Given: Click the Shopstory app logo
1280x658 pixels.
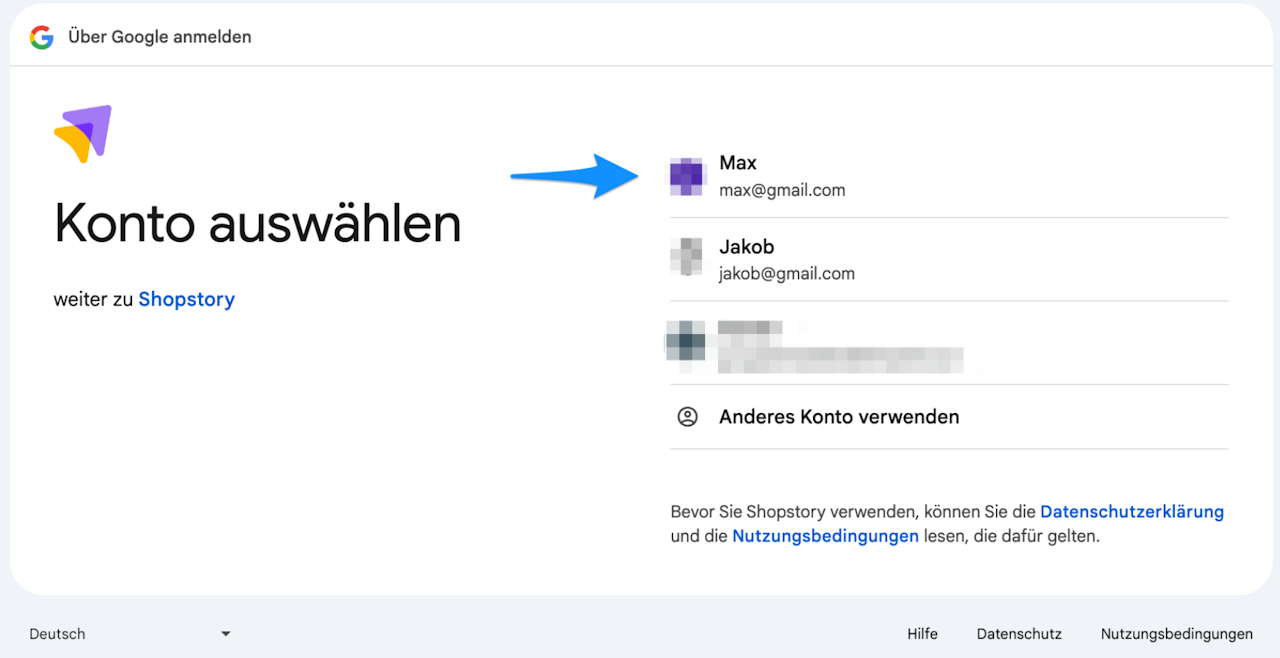Looking at the screenshot, I should (83, 134).
